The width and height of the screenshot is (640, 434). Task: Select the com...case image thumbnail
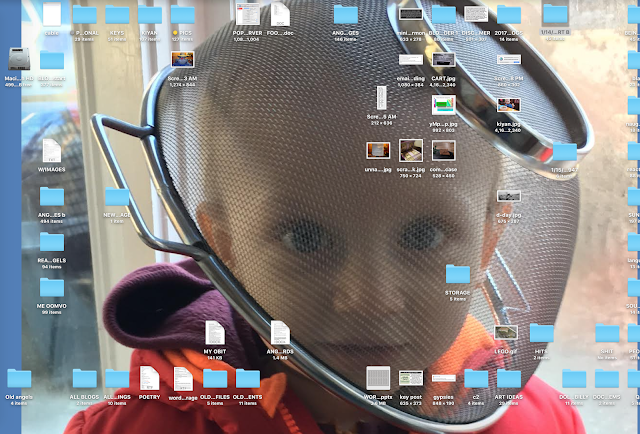coord(444,150)
